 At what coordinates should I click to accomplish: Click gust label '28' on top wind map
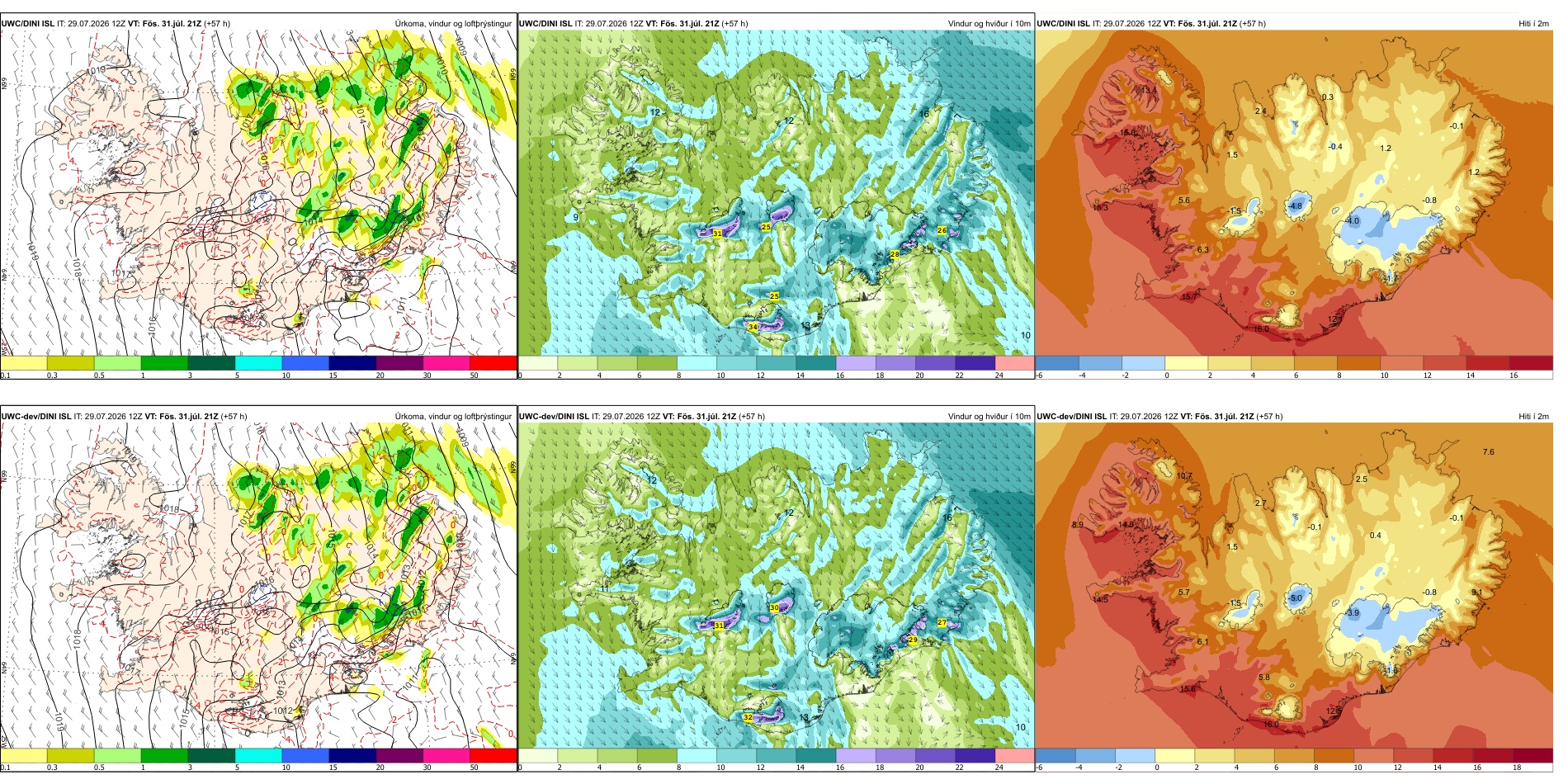pos(895,255)
